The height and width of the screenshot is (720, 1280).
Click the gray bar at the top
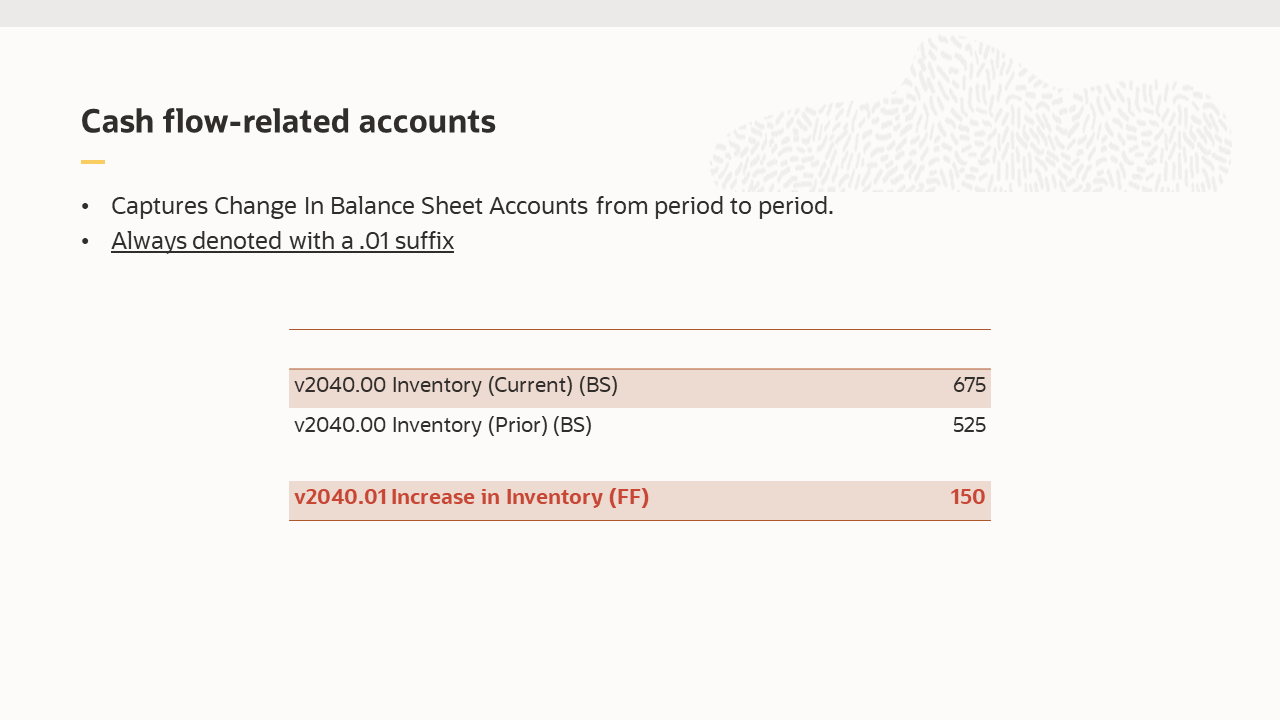click(640, 13)
